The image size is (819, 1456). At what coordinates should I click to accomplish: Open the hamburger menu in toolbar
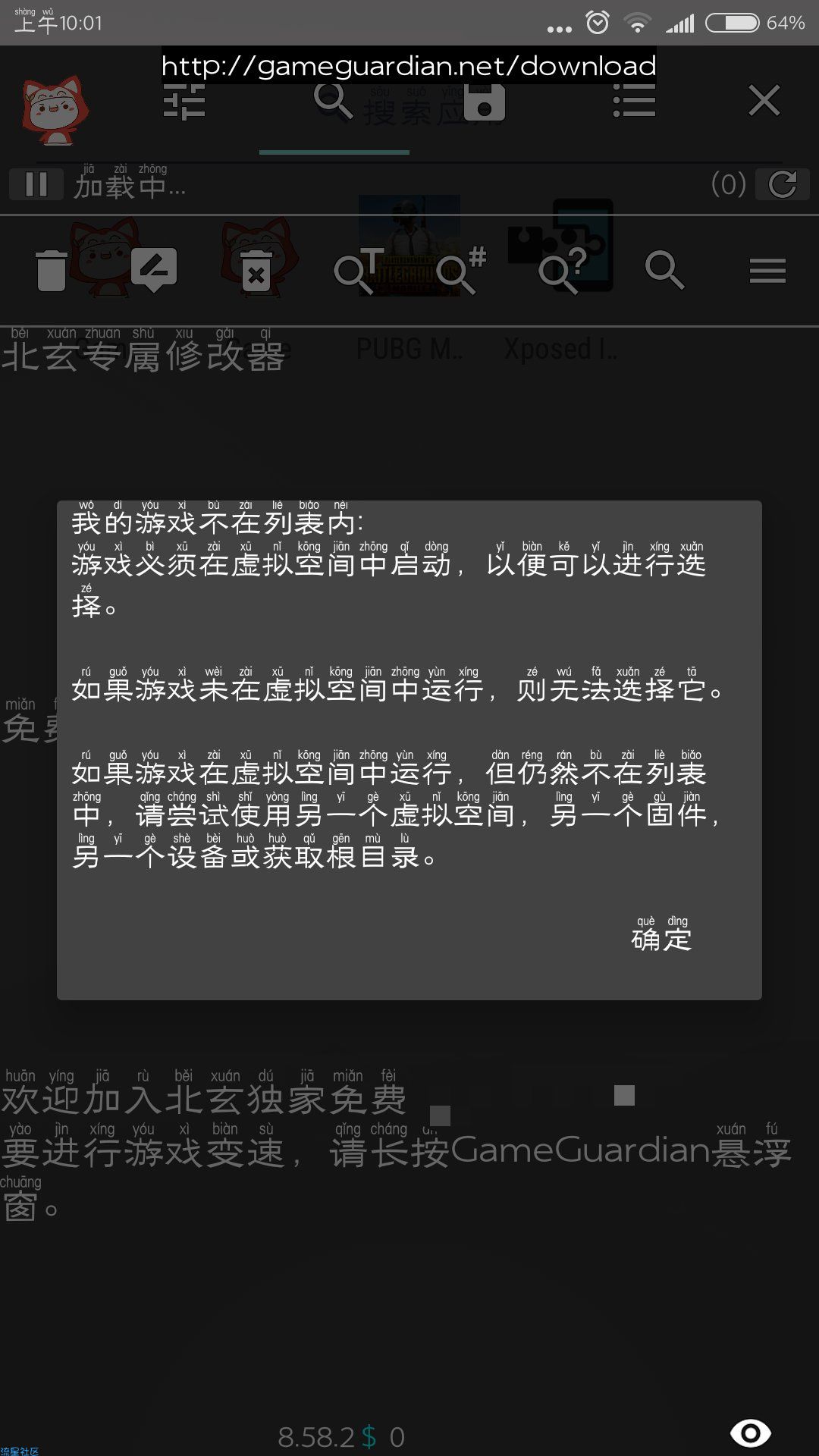pyautogui.click(x=767, y=271)
